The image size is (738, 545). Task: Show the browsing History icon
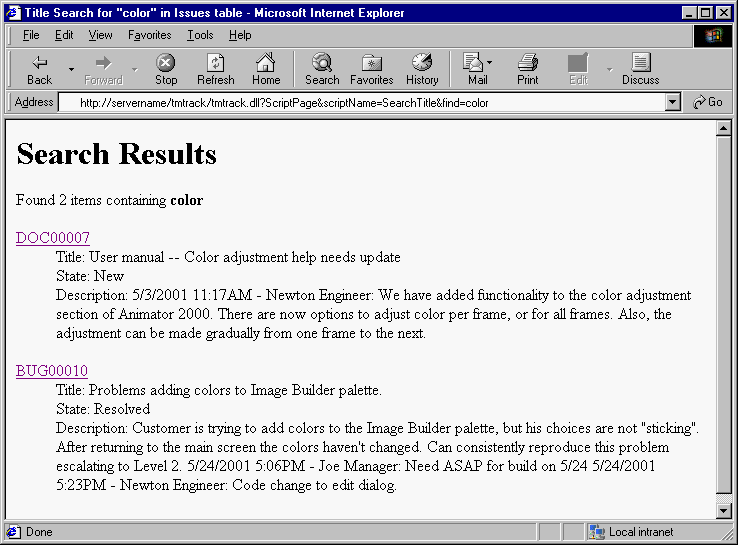422,63
